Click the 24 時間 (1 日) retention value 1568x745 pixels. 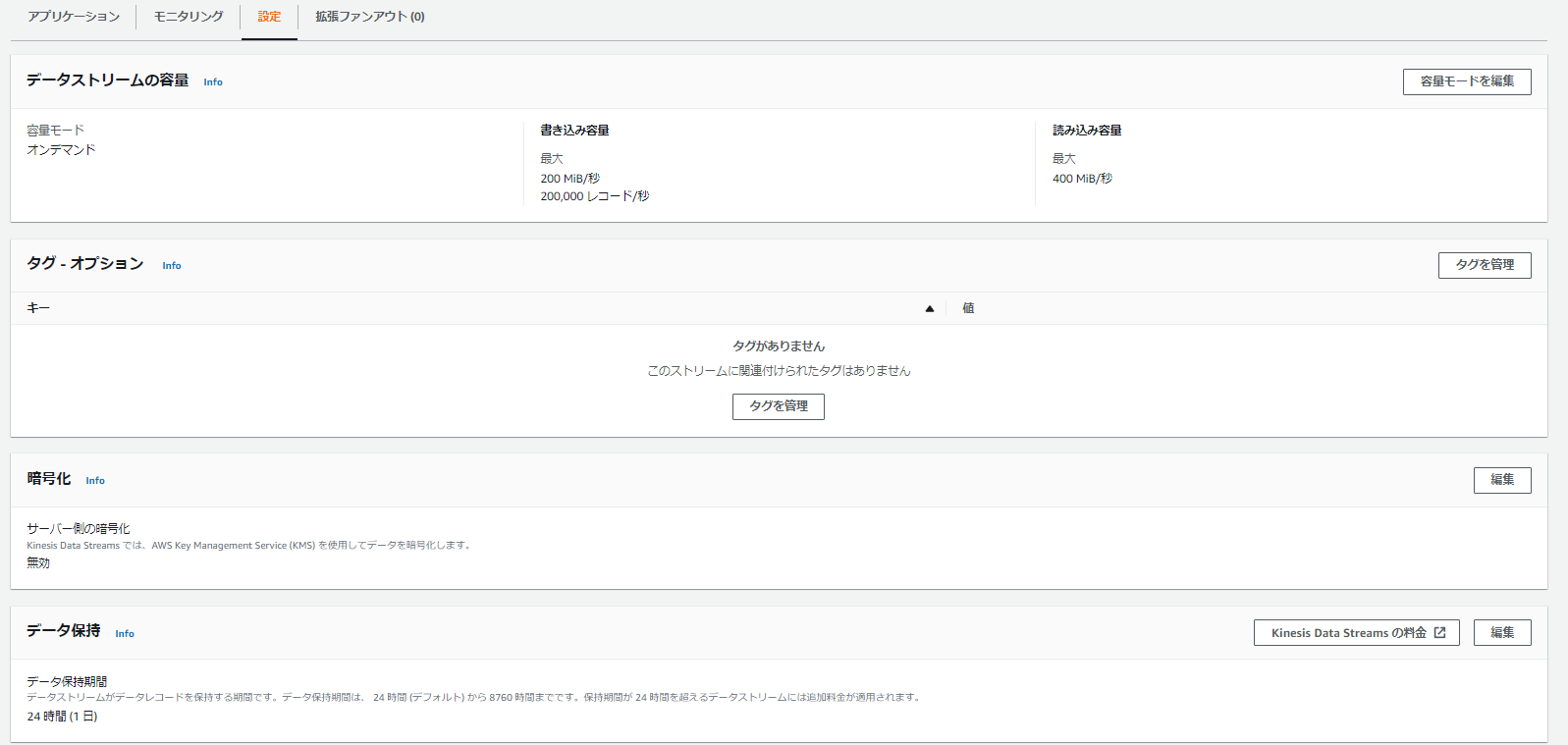[x=62, y=717]
